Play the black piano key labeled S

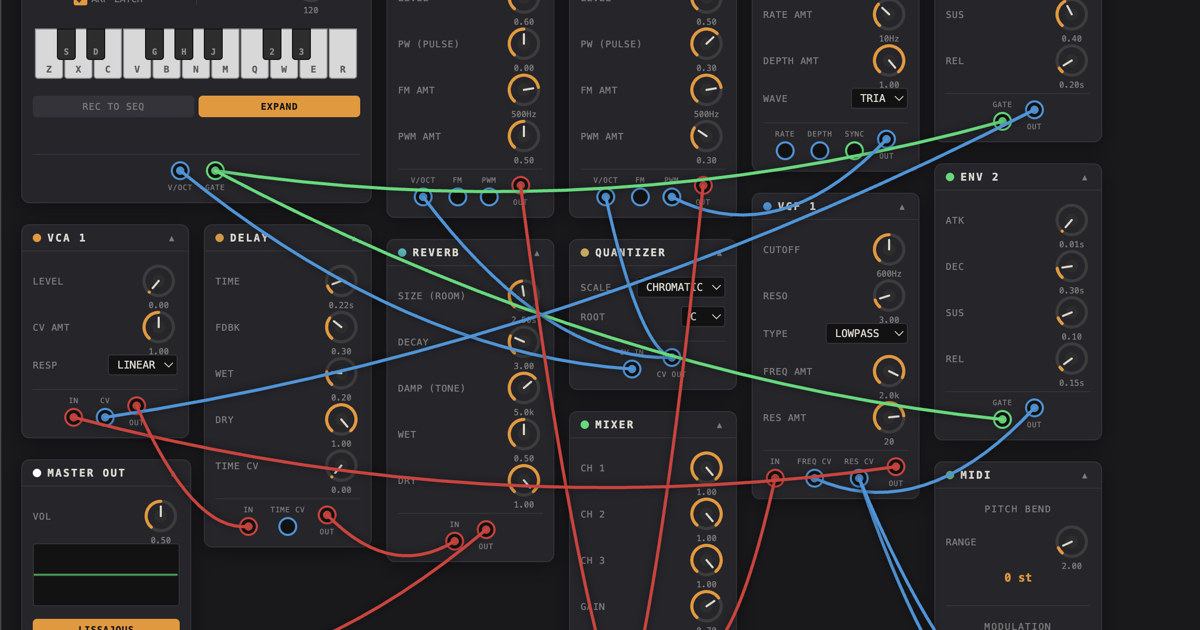[66, 43]
